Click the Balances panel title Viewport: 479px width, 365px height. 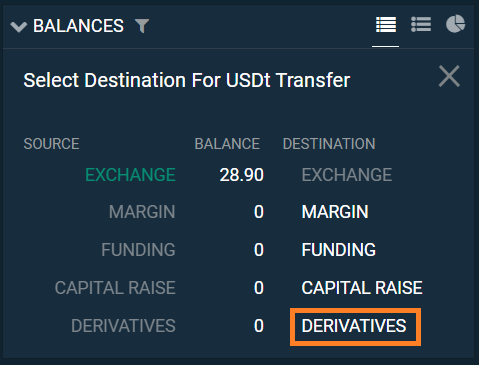78,26
